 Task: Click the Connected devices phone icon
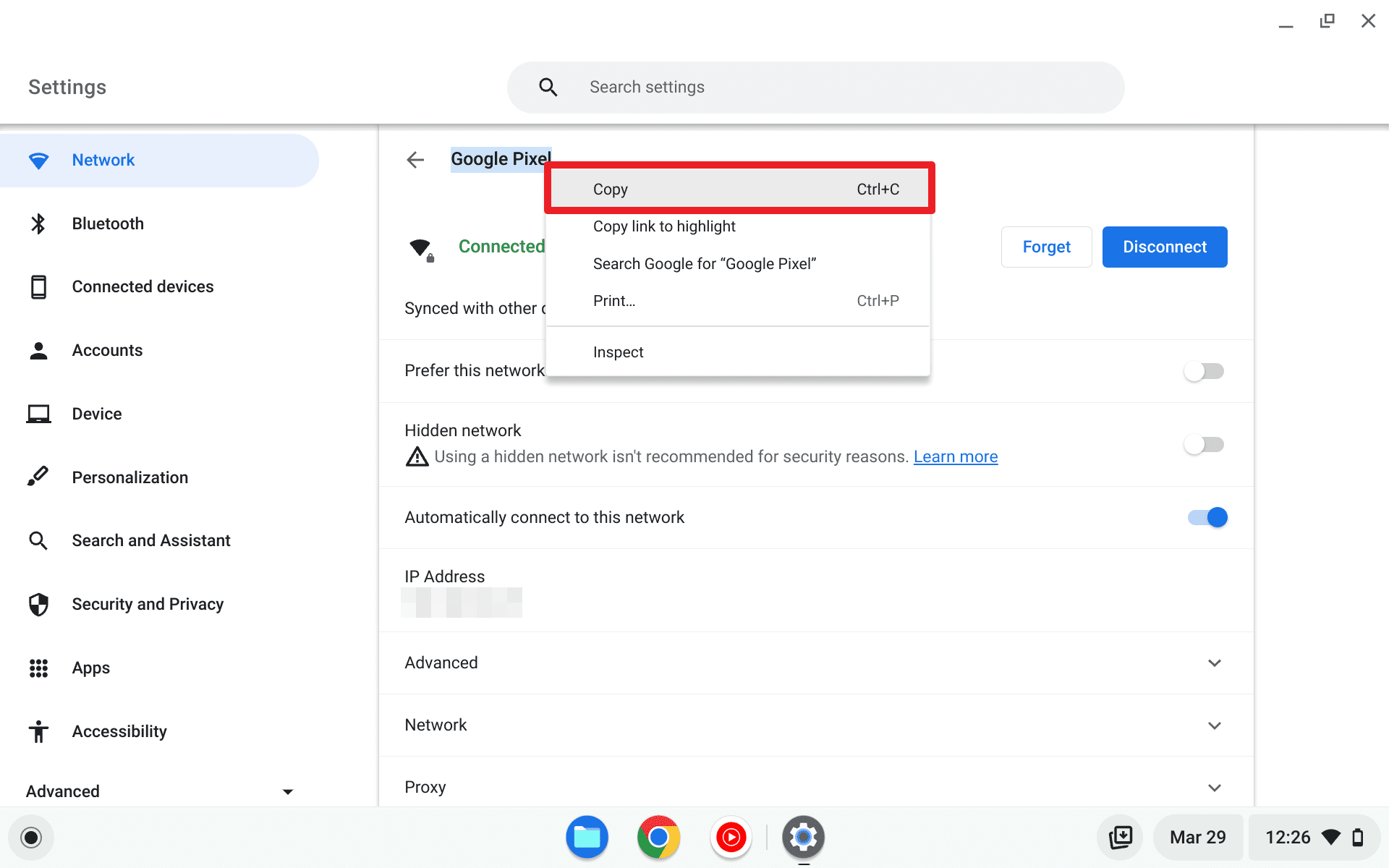pos(38,287)
